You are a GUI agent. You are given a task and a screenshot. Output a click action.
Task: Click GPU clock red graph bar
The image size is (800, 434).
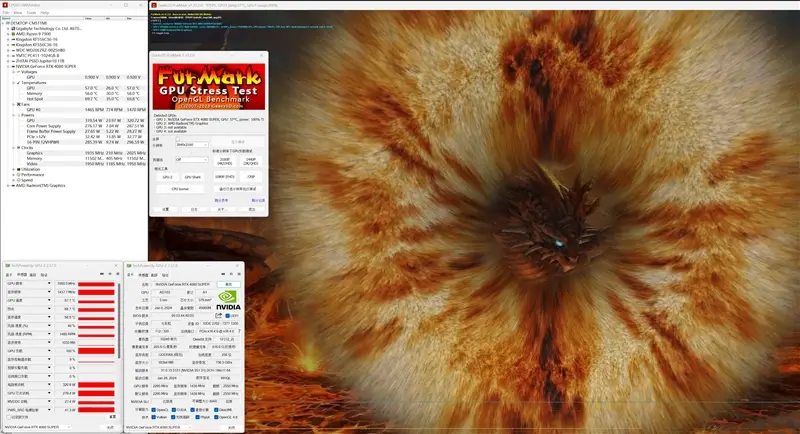point(96,284)
